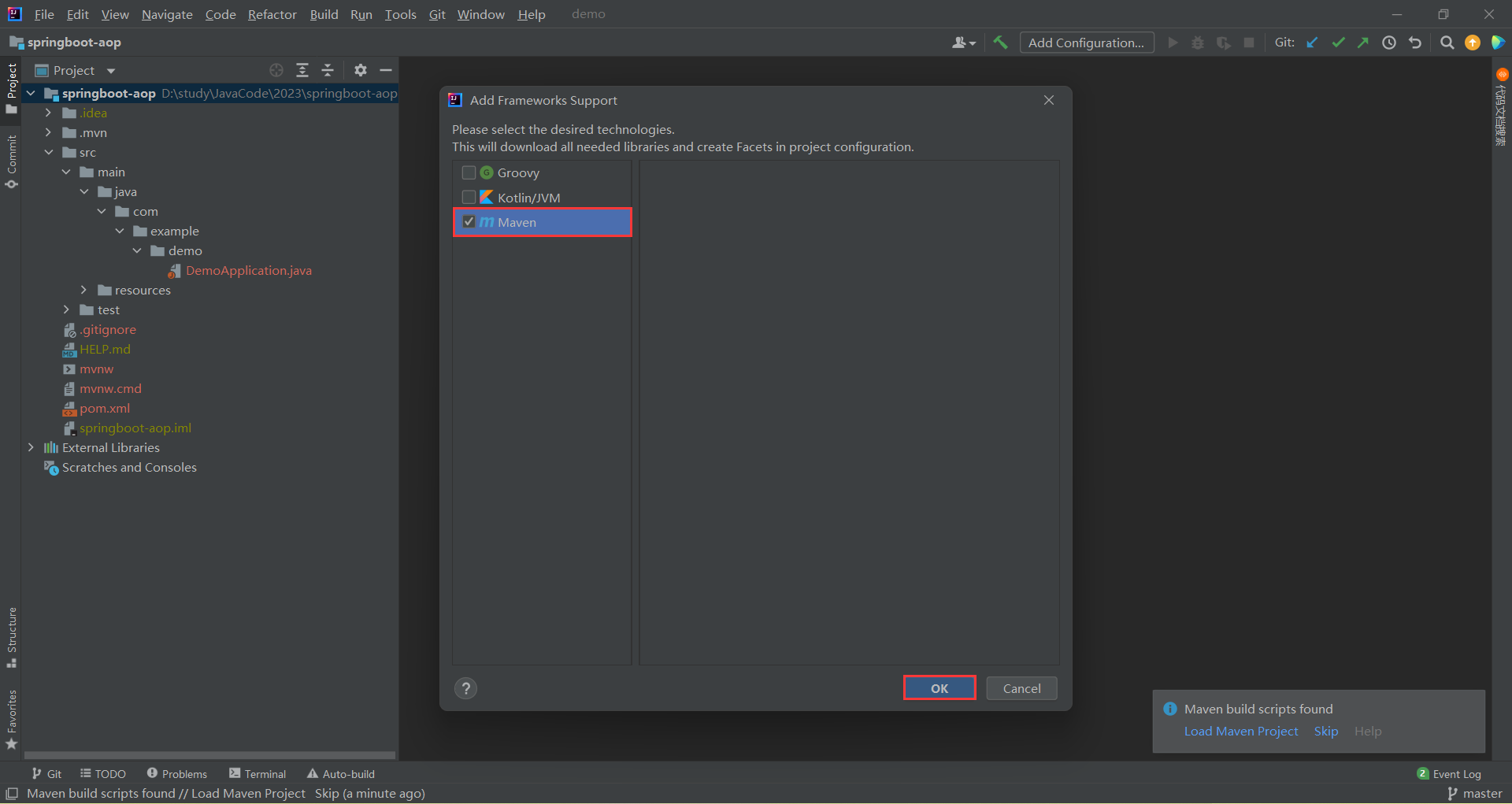This screenshot has height=804, width=1512.
Task: Click the orange IDE update icon
Action: coord(1473,43)
